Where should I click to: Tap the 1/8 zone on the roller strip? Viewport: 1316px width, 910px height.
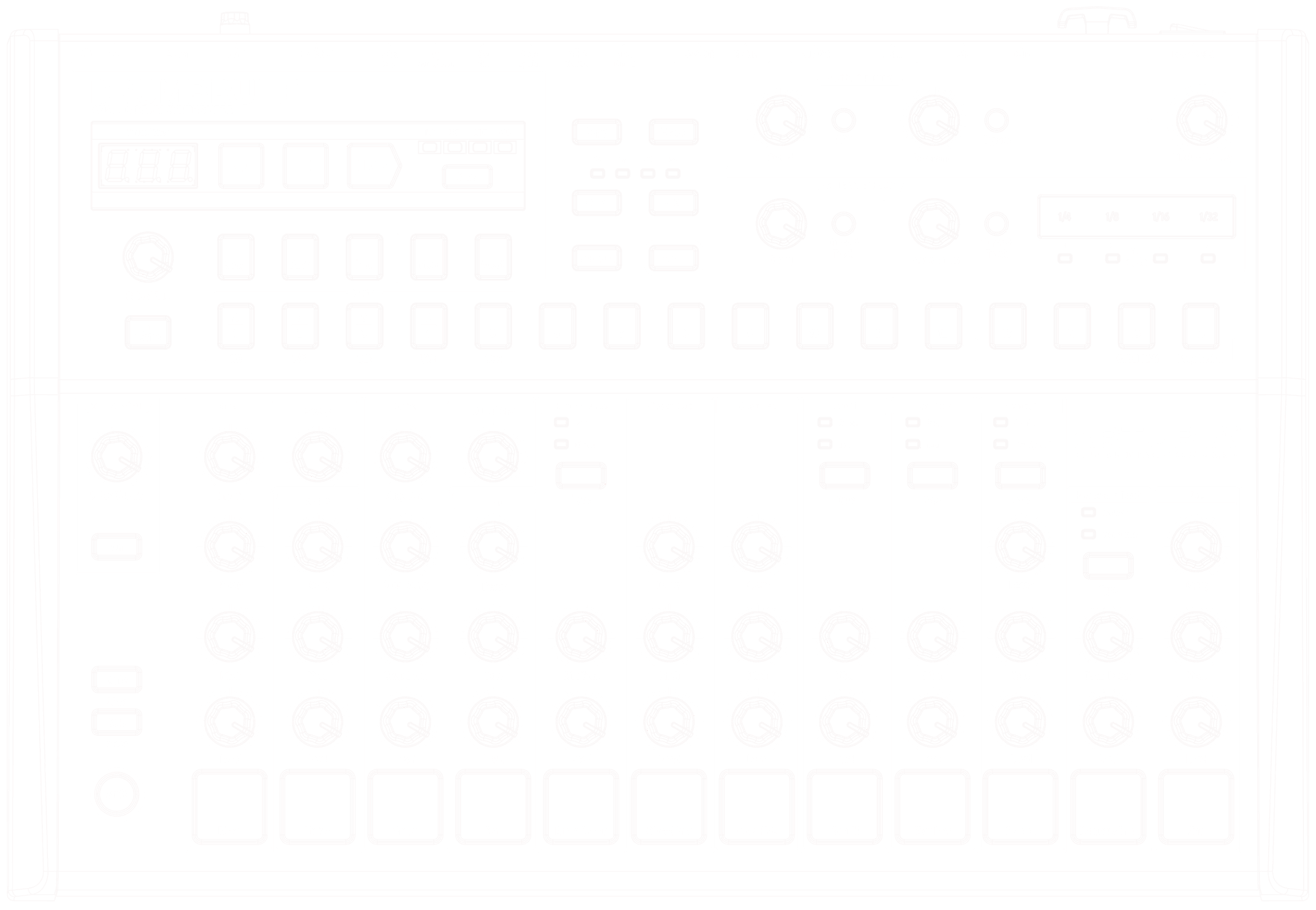1112,217
